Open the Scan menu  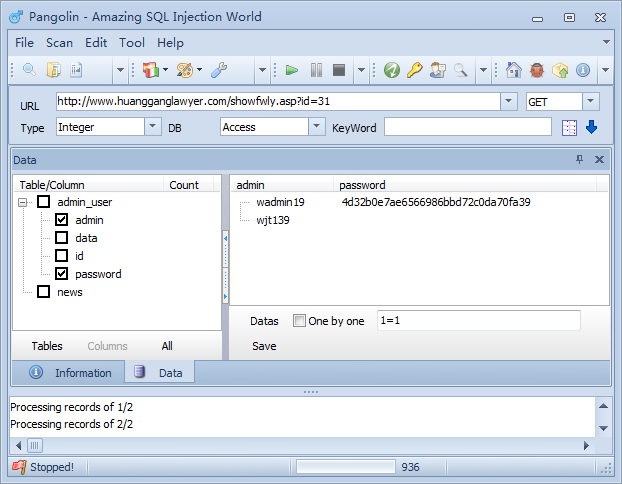(x=59, y=42)
